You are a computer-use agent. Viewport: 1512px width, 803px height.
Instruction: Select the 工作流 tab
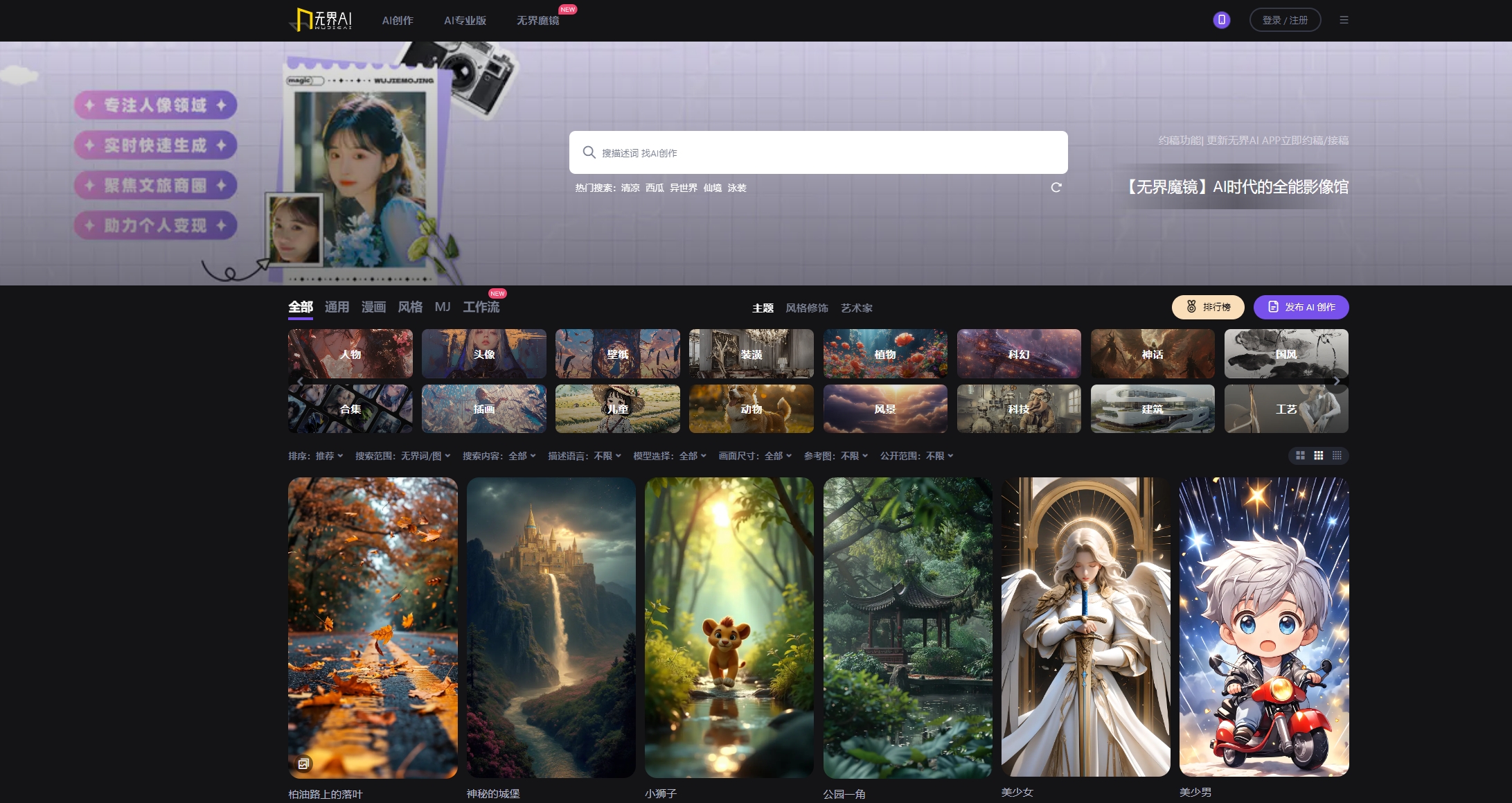click(481, 307)
